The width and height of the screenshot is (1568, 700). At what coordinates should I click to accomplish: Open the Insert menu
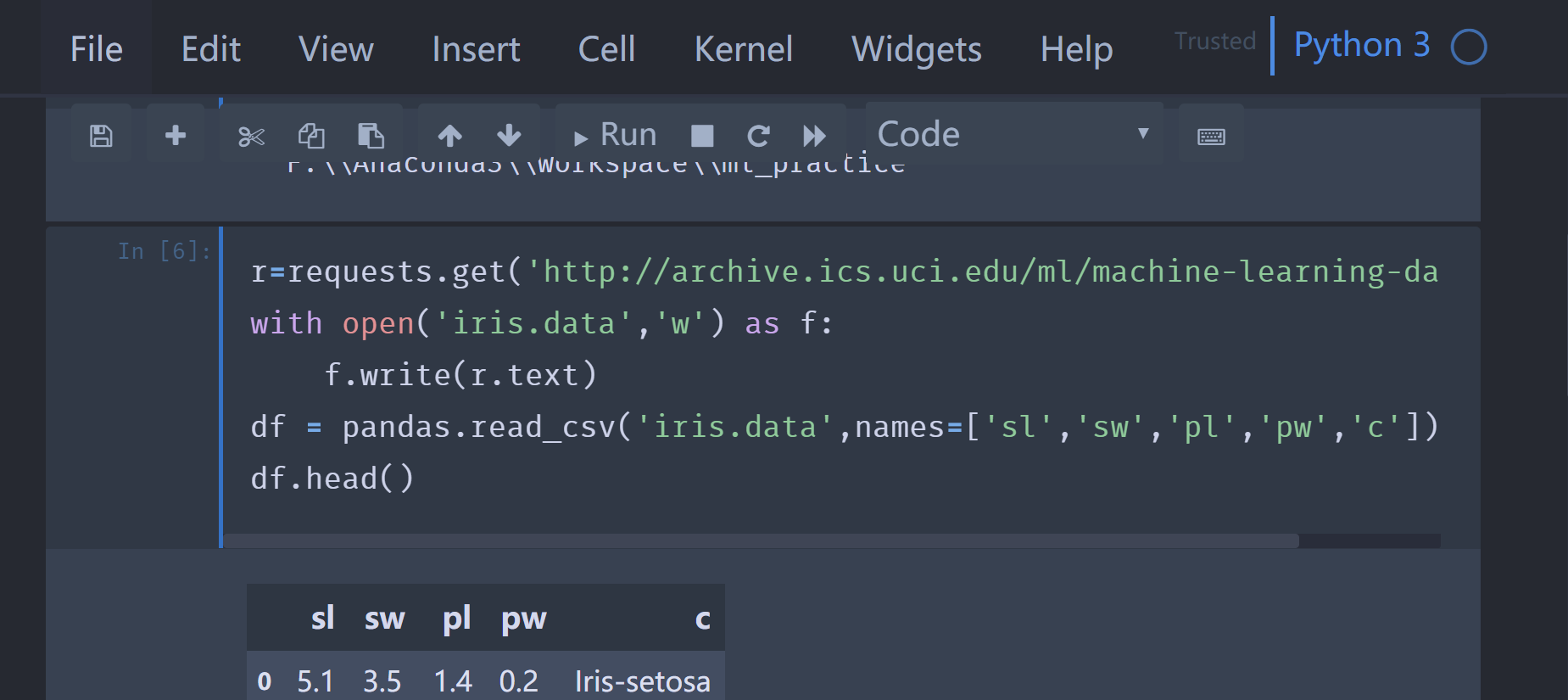pos(476,48)
